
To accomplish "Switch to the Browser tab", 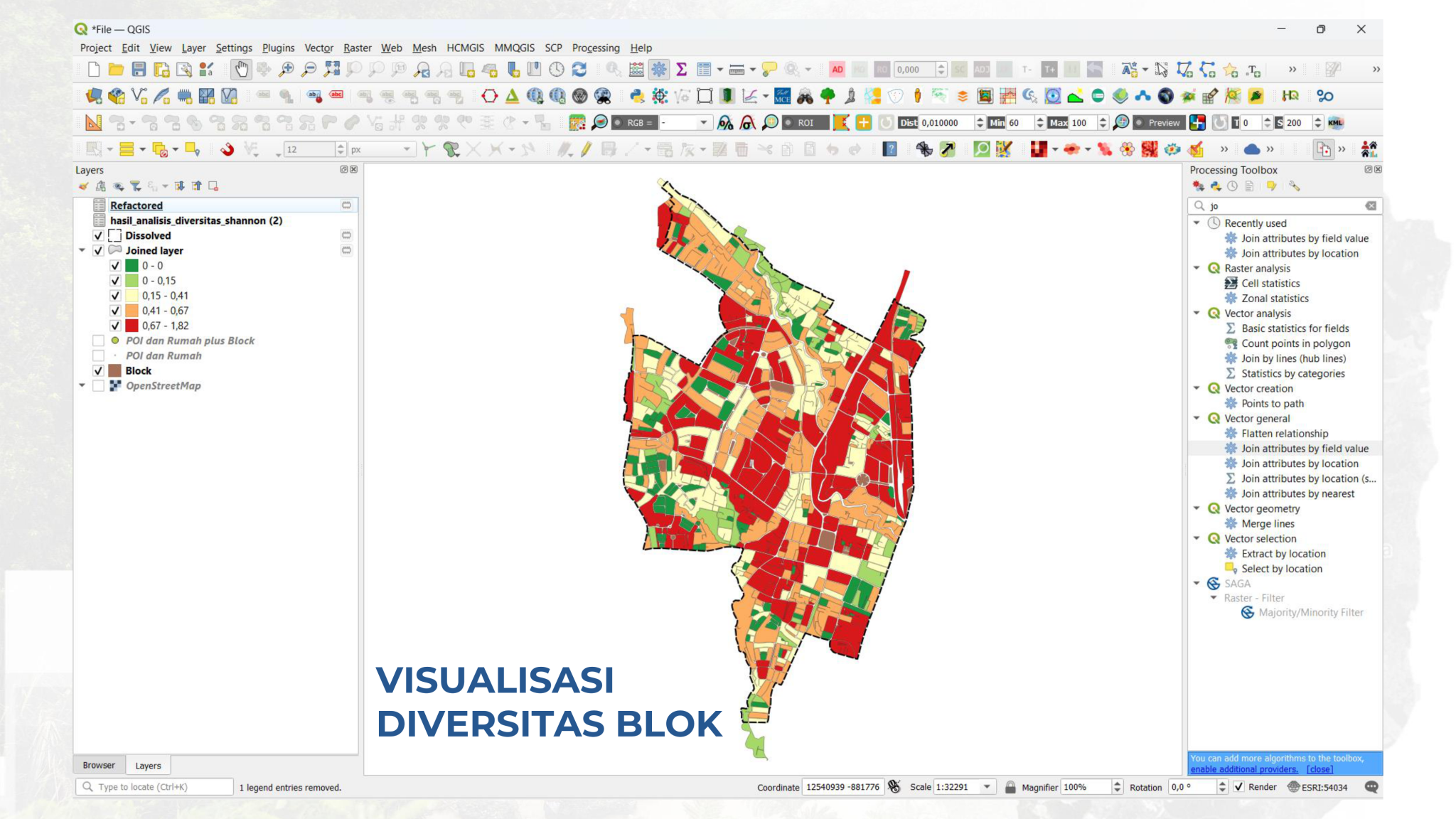I will (x=98, y=765).
